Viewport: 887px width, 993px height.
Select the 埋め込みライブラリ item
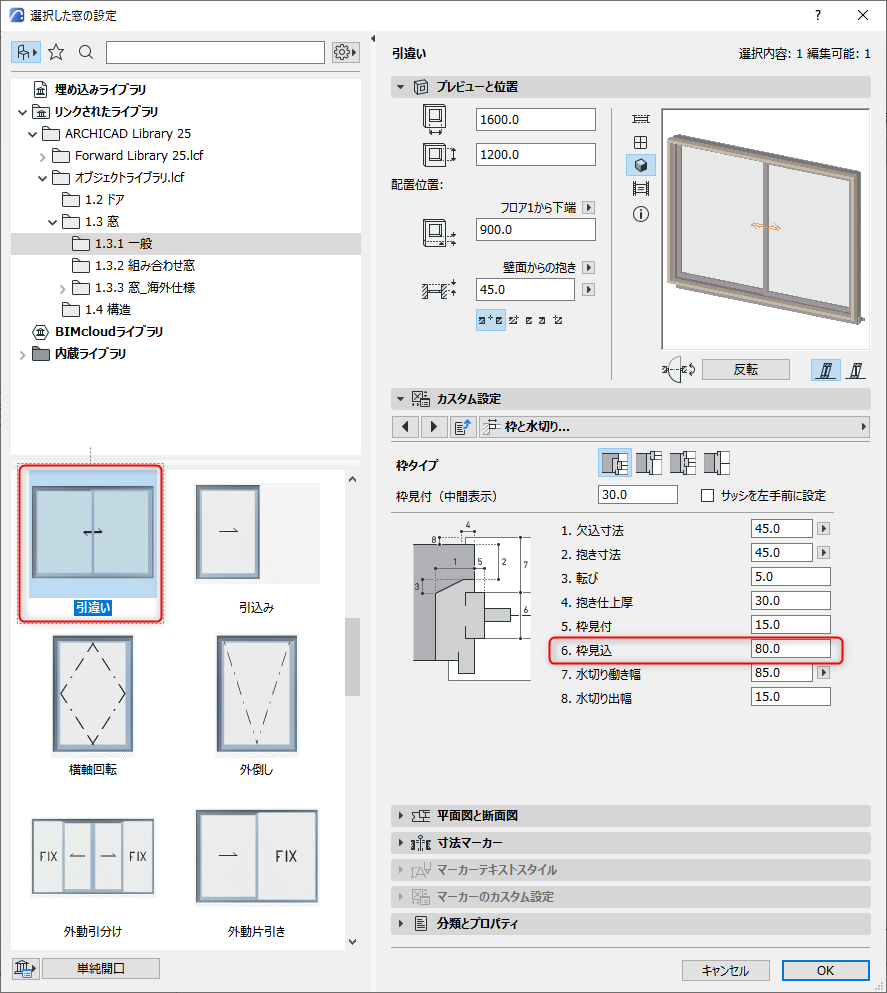click(89, 89)
